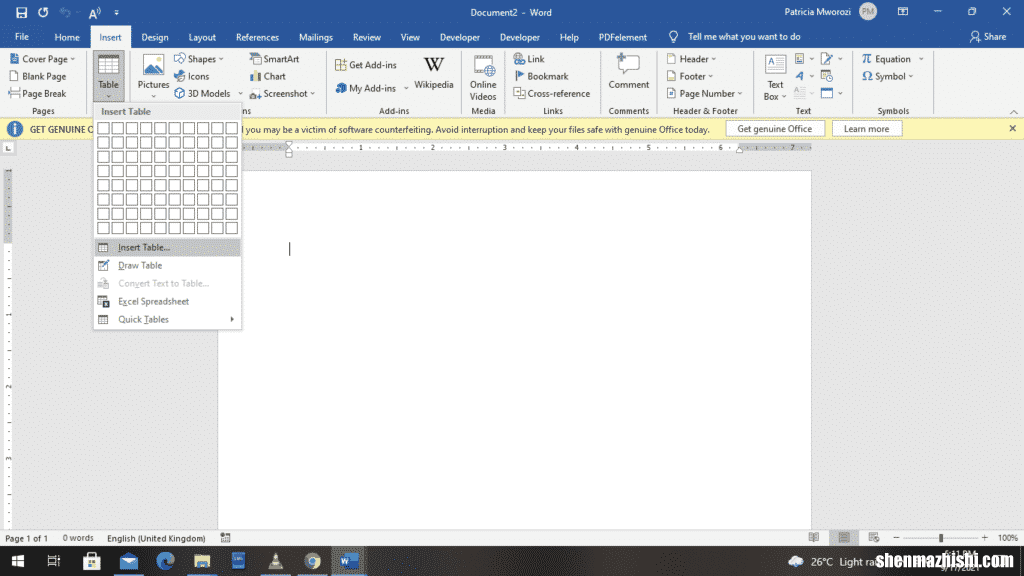Switch to the Layout tab
The image size is (1024, 576).
pos(202,37)
